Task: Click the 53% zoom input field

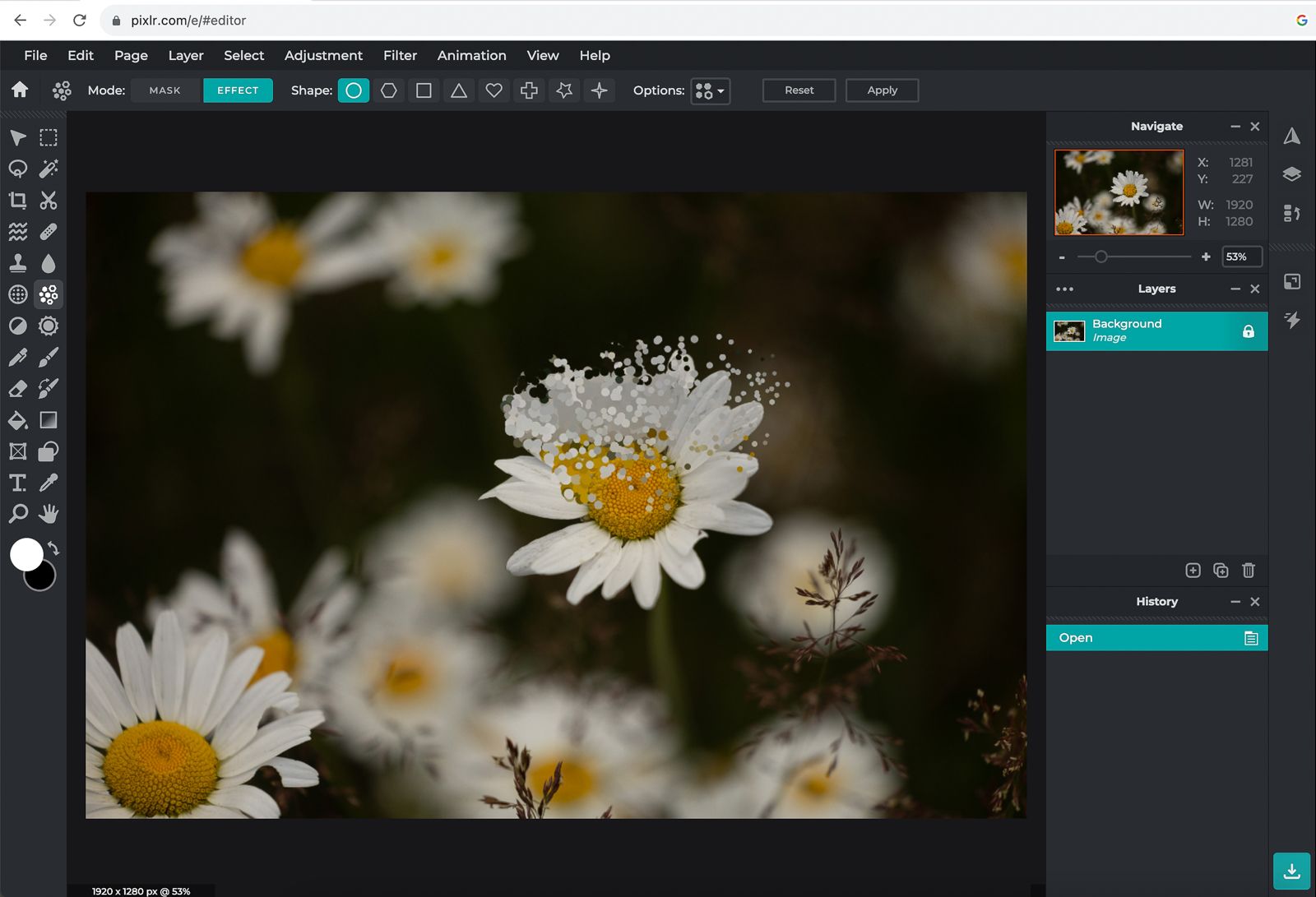Action: [x=1242, y=257]
